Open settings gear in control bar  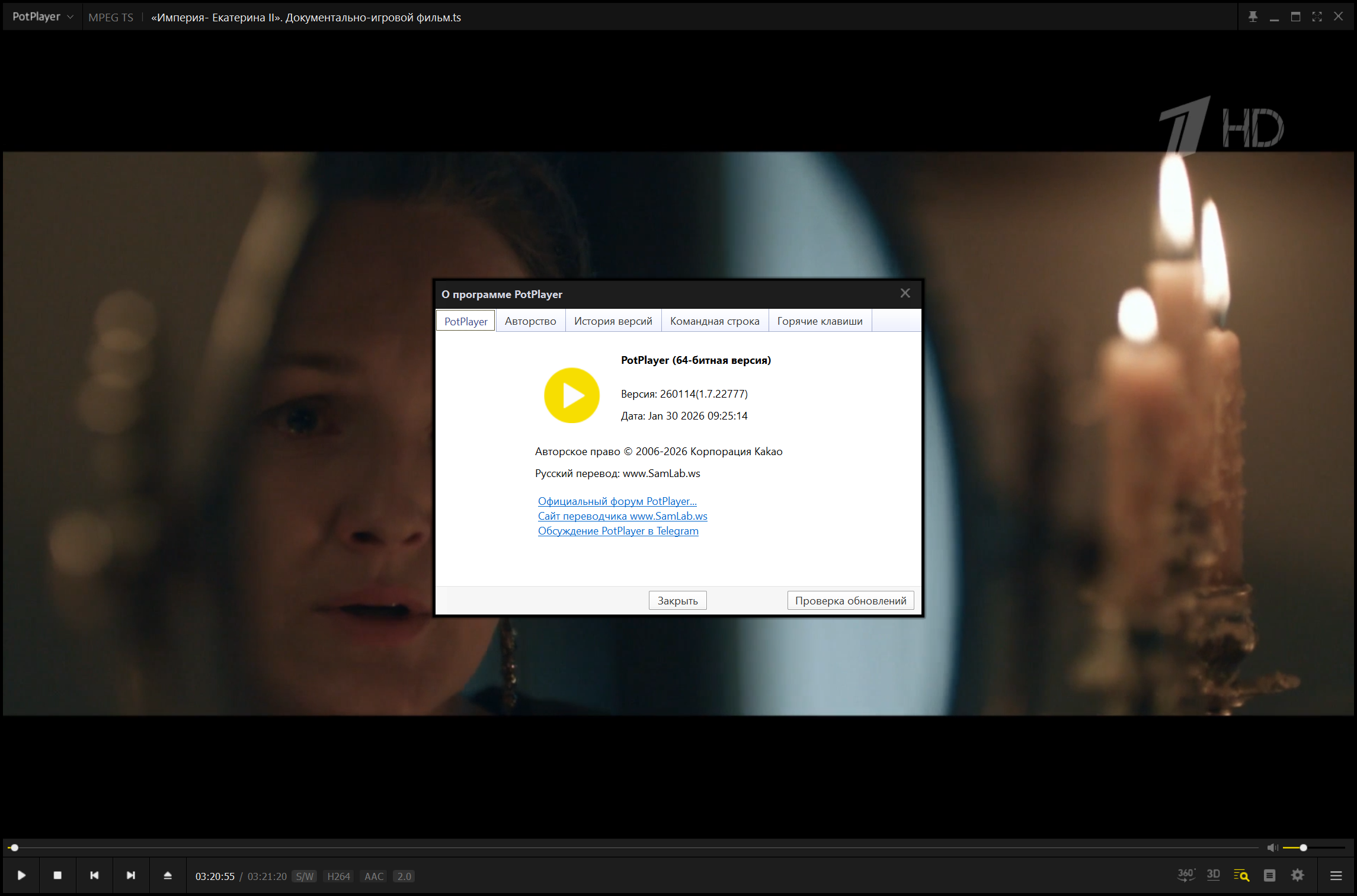(x=1297, y=875)
